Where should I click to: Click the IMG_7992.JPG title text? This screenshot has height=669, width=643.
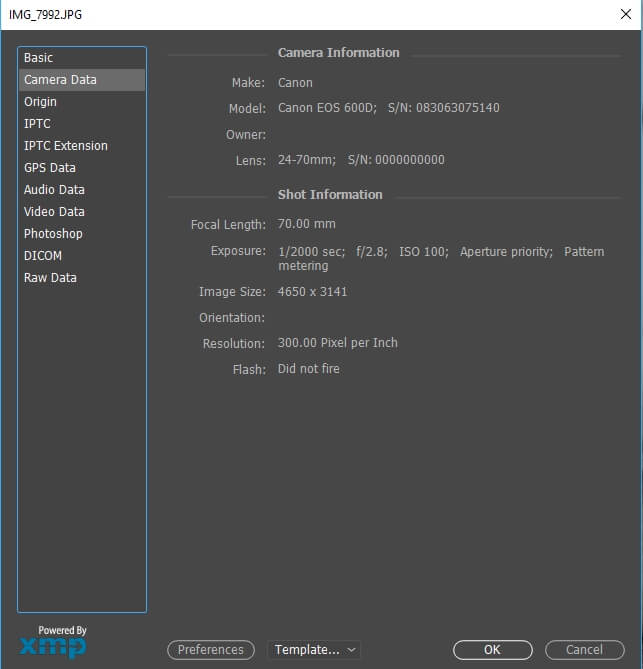click(46, 15)
